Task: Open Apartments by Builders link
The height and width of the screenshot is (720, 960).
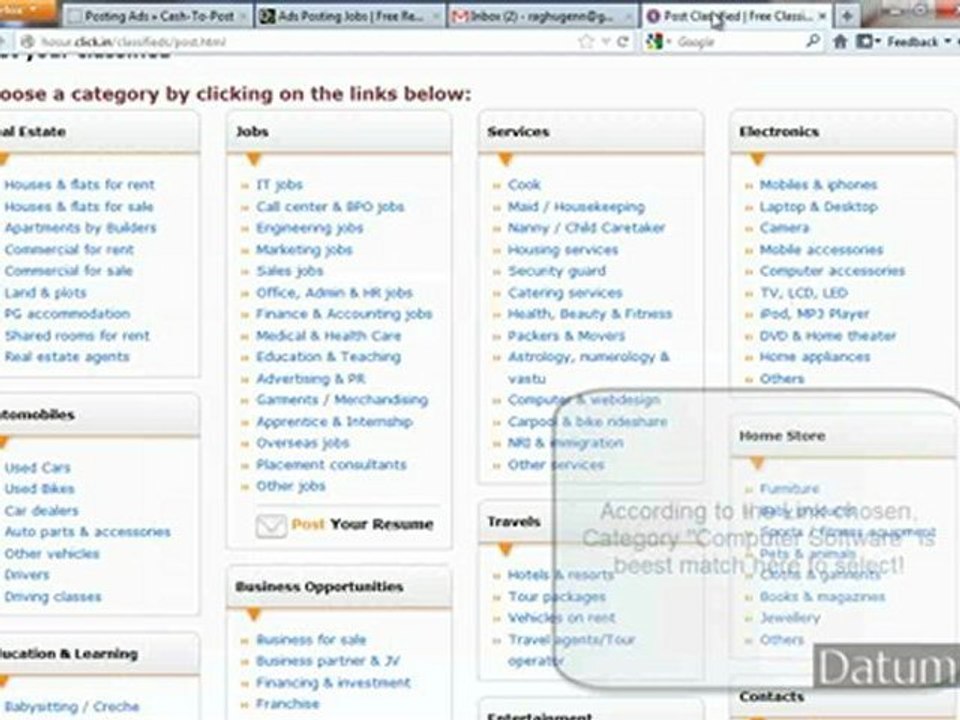Action: point(80,228)
